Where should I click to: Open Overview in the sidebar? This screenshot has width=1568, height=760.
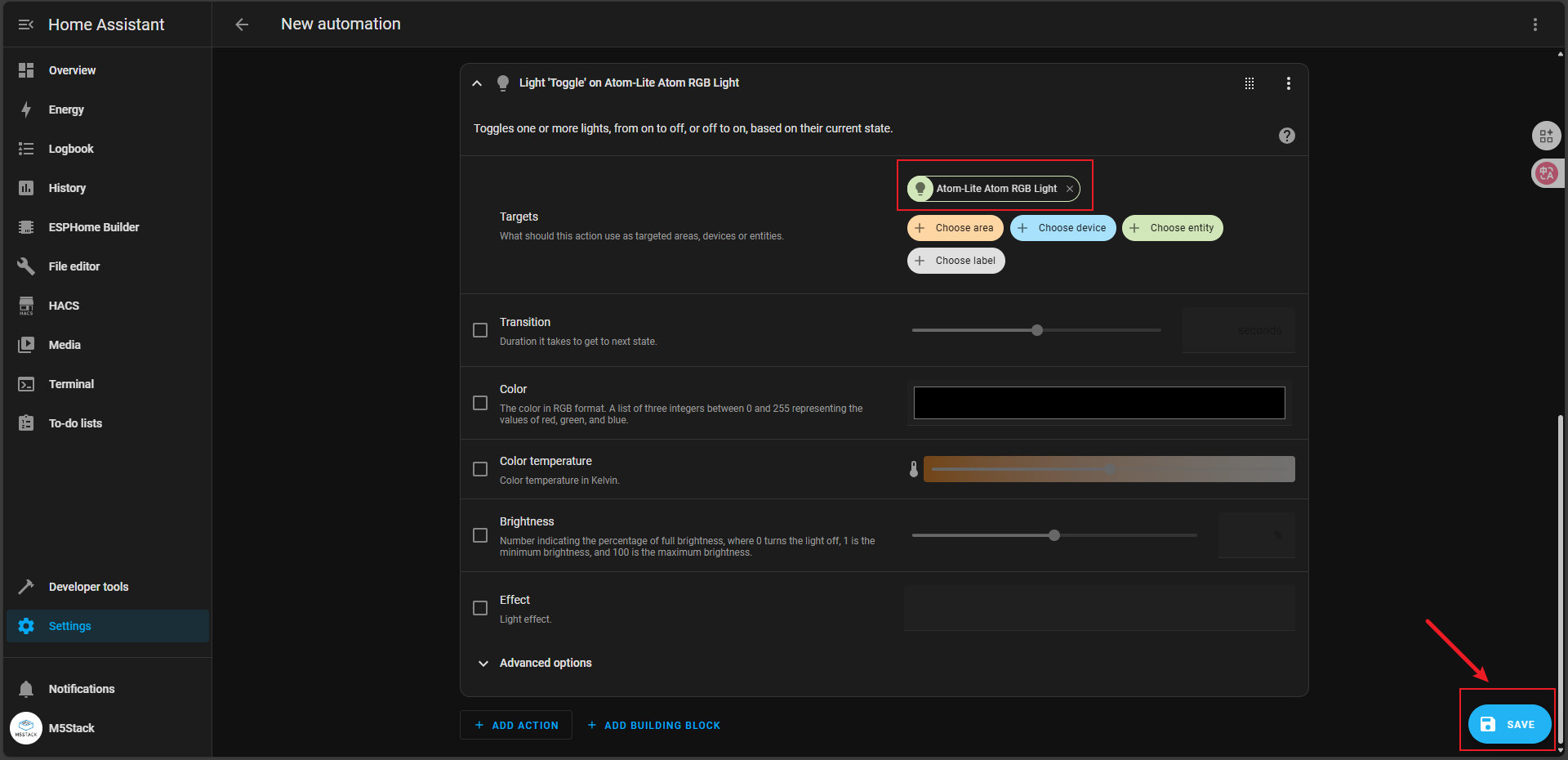tap(108, 70)
